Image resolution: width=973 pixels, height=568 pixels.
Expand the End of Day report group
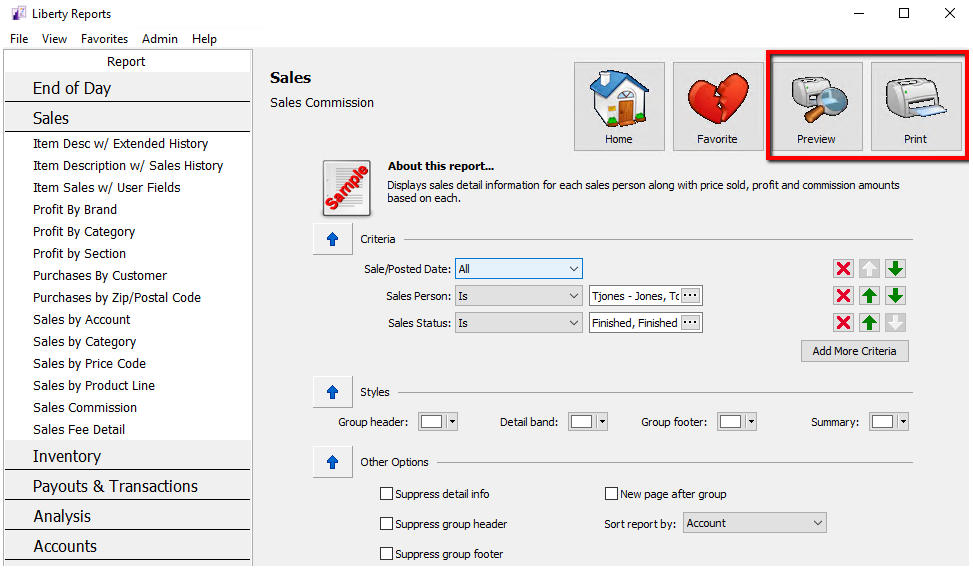click(127, 88)
